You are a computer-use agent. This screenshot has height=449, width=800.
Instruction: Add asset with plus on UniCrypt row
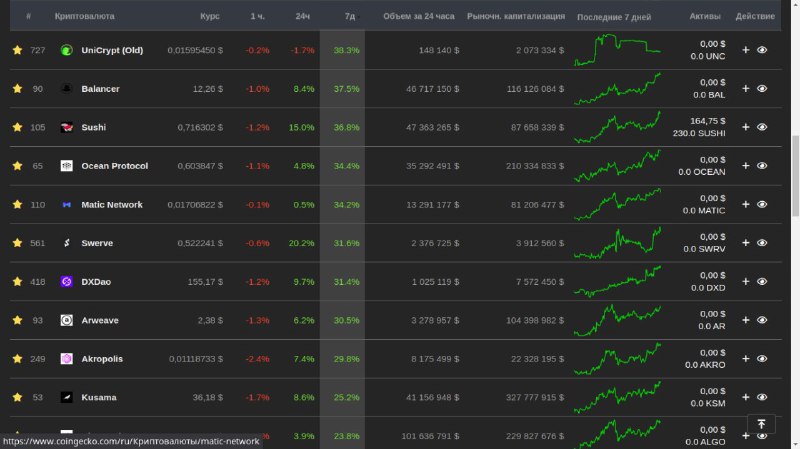(x=745, y=50)
